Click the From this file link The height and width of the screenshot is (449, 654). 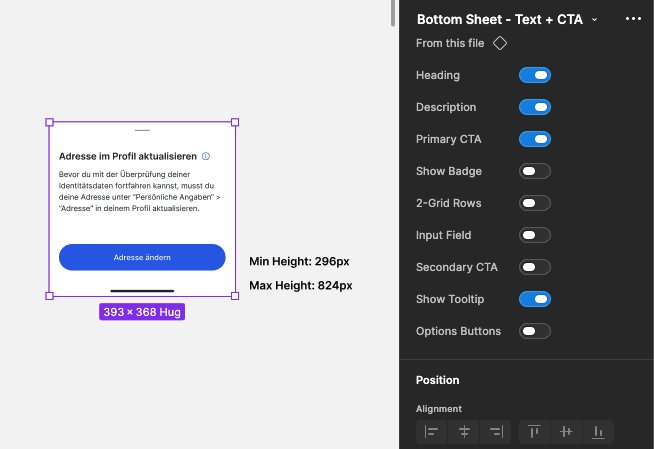[x=450, y=43]
